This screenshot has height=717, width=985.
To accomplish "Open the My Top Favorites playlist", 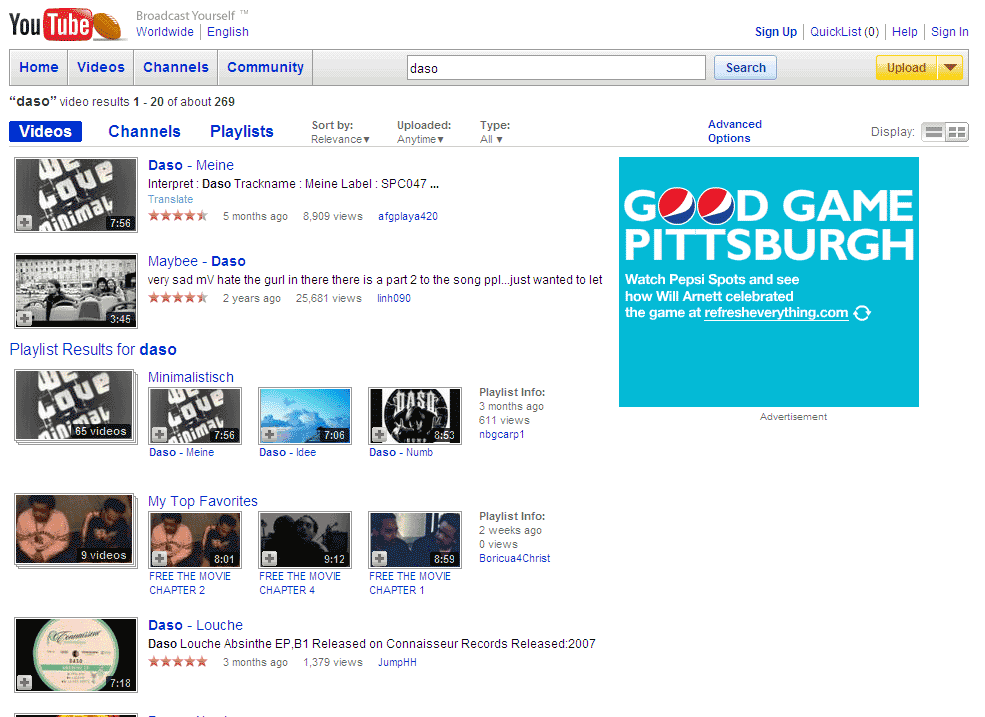I will pyautogui.click(x=203, y=501).
